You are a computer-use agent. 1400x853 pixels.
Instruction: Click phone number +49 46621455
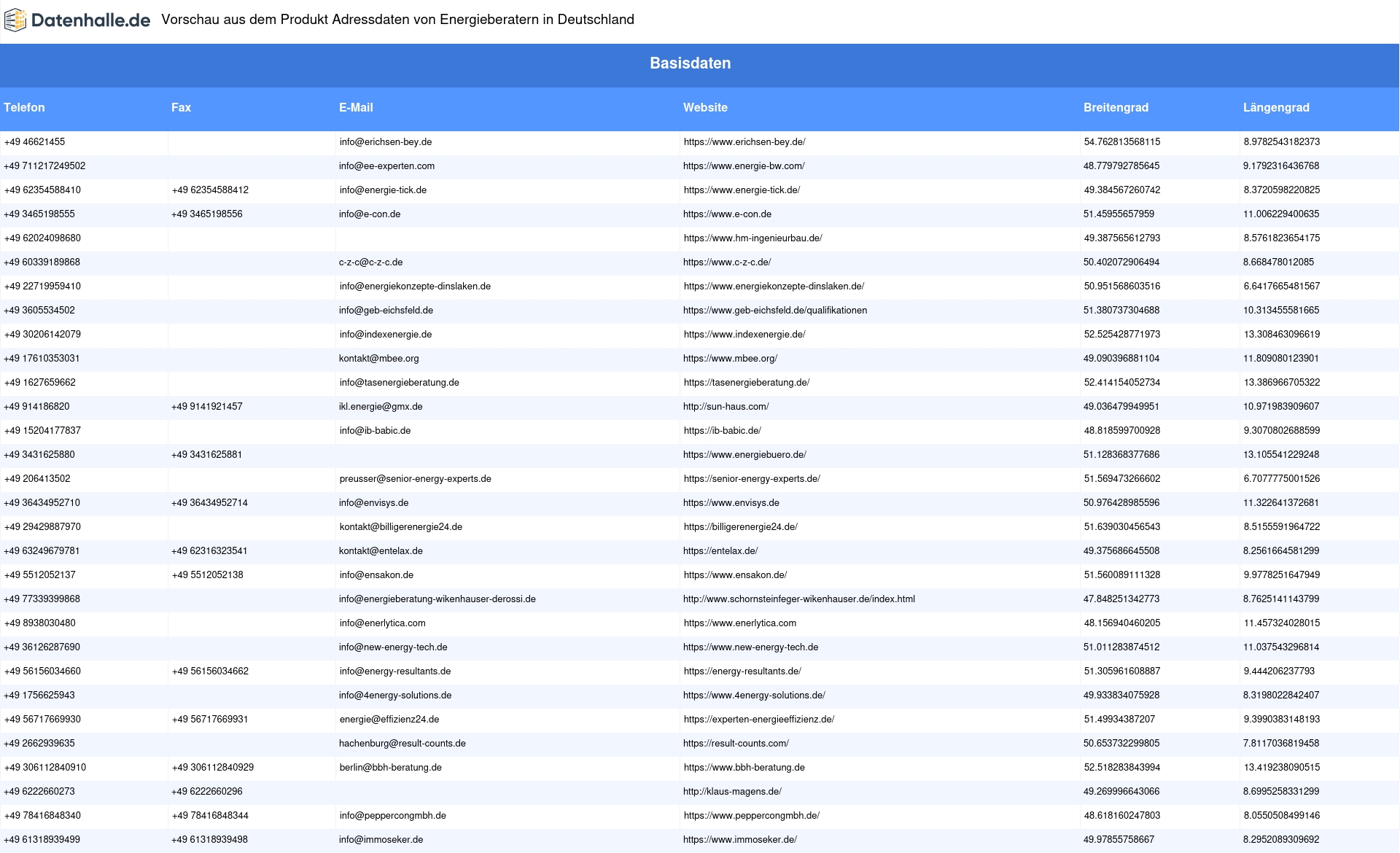[34, 142]
